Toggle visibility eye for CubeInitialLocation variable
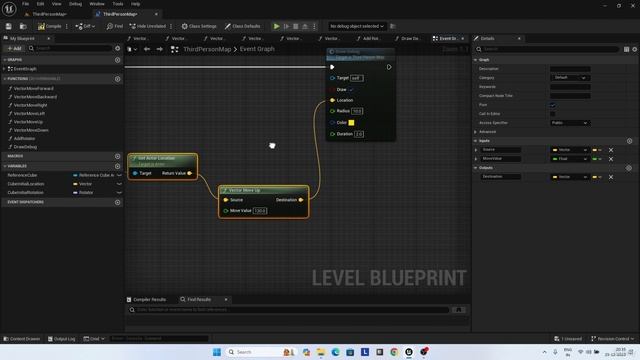The height and width of the screenshot is (360, 640). pyautogui.click(x=119, y=184)
